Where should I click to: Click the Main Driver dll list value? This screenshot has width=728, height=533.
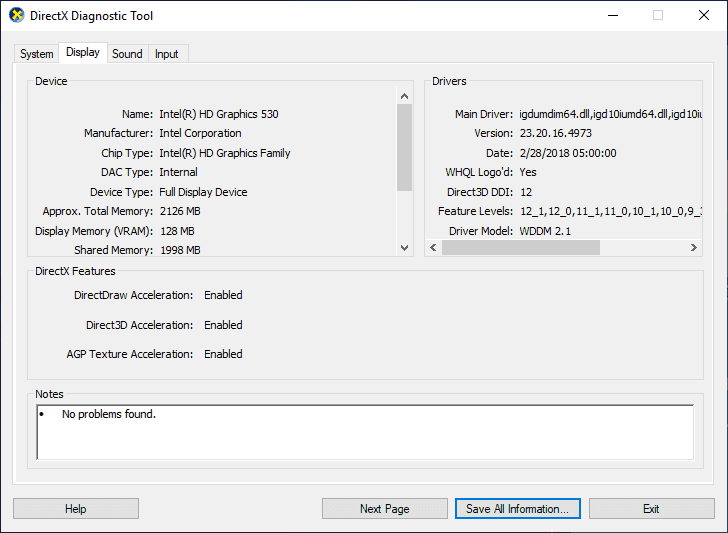pyautogui.click(x=611, y=114)
